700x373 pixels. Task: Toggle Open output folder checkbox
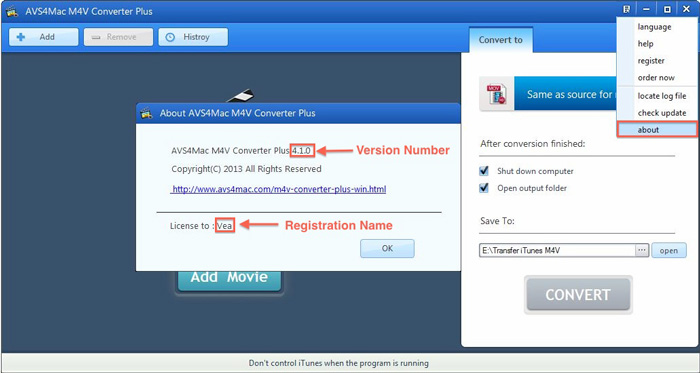[484, 188]
